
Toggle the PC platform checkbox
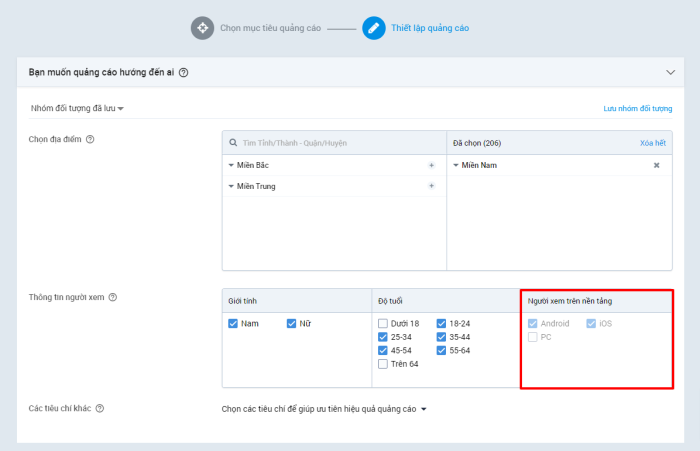pos(533,337)
